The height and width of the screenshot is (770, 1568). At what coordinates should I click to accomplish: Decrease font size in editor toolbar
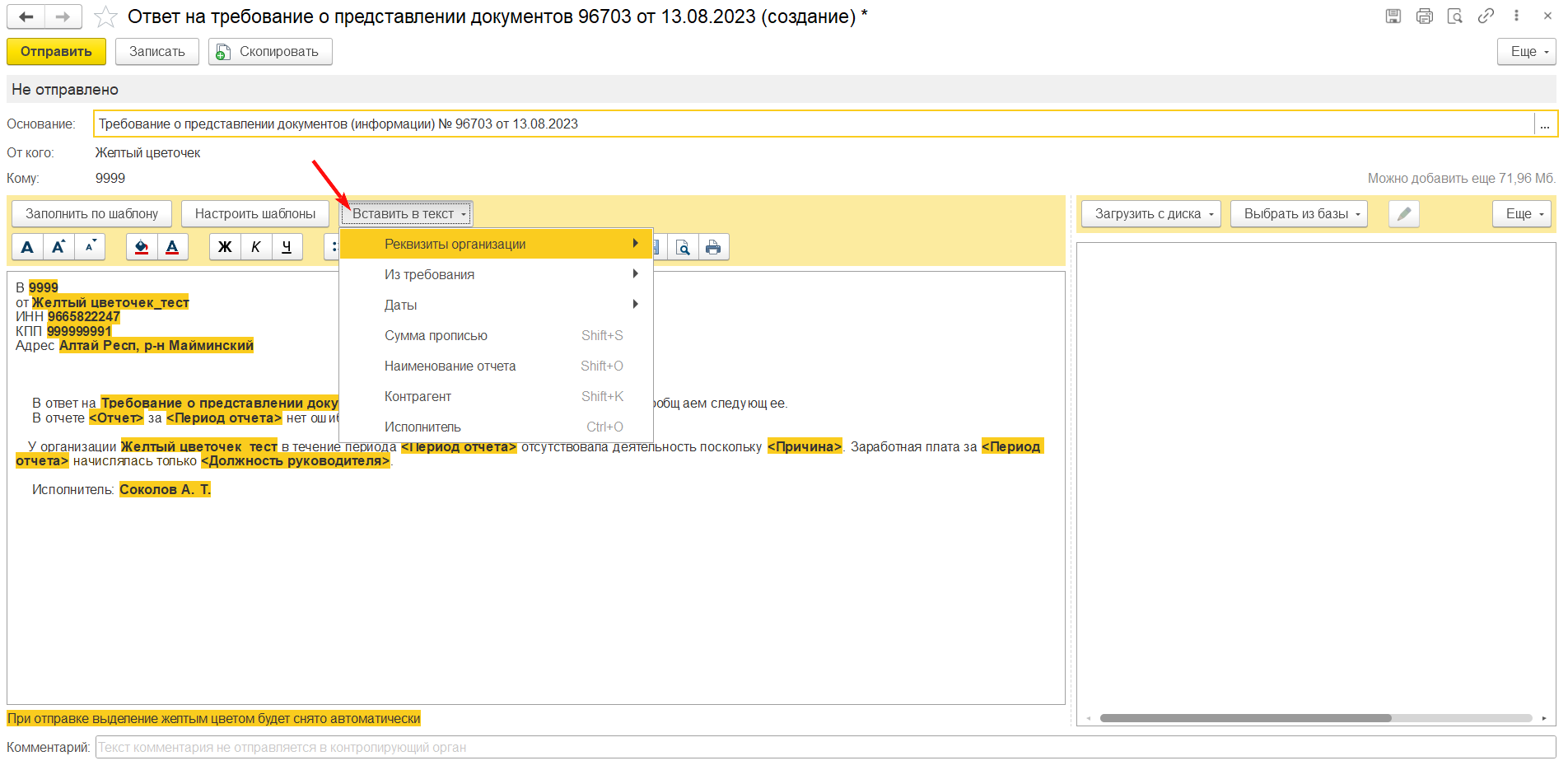pos(90,247)
